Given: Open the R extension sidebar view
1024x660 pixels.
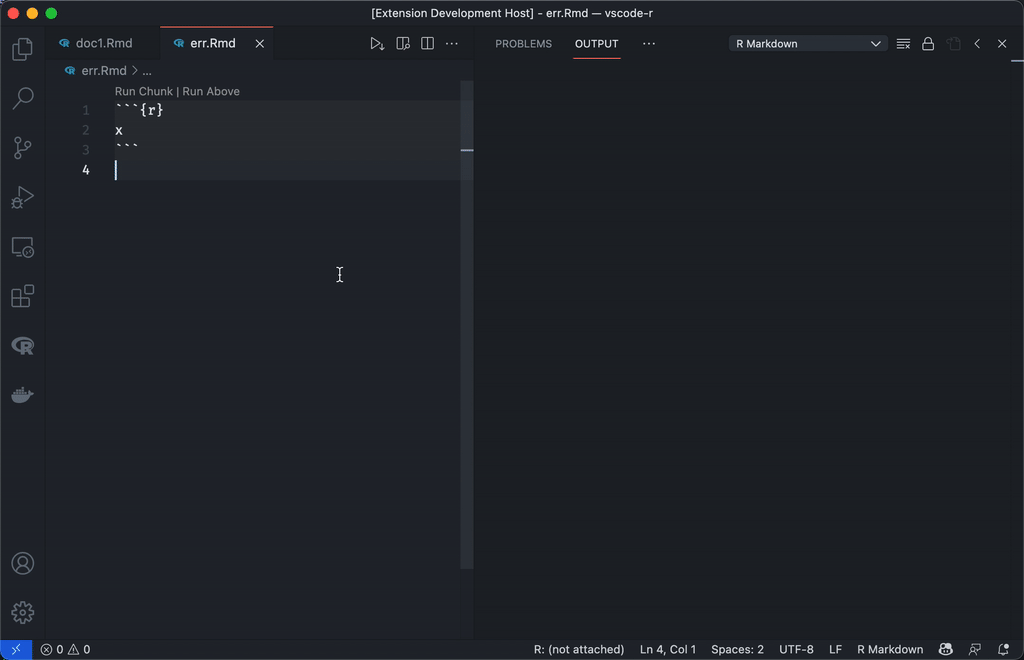Looking at the screenshot, I should click(x=22, y=346).
